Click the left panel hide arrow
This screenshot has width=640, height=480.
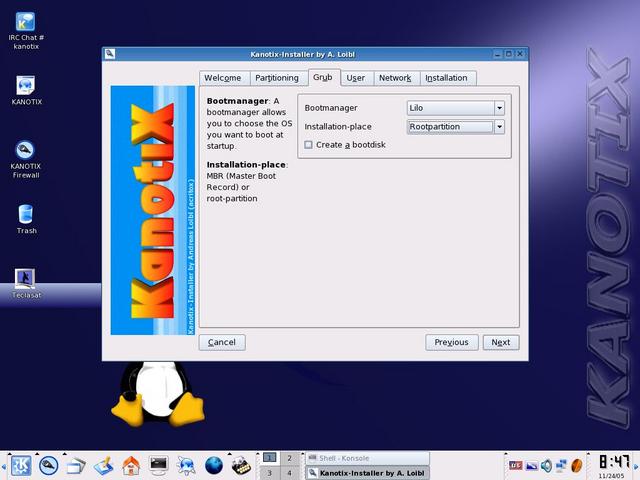click(x=3, y=466)
